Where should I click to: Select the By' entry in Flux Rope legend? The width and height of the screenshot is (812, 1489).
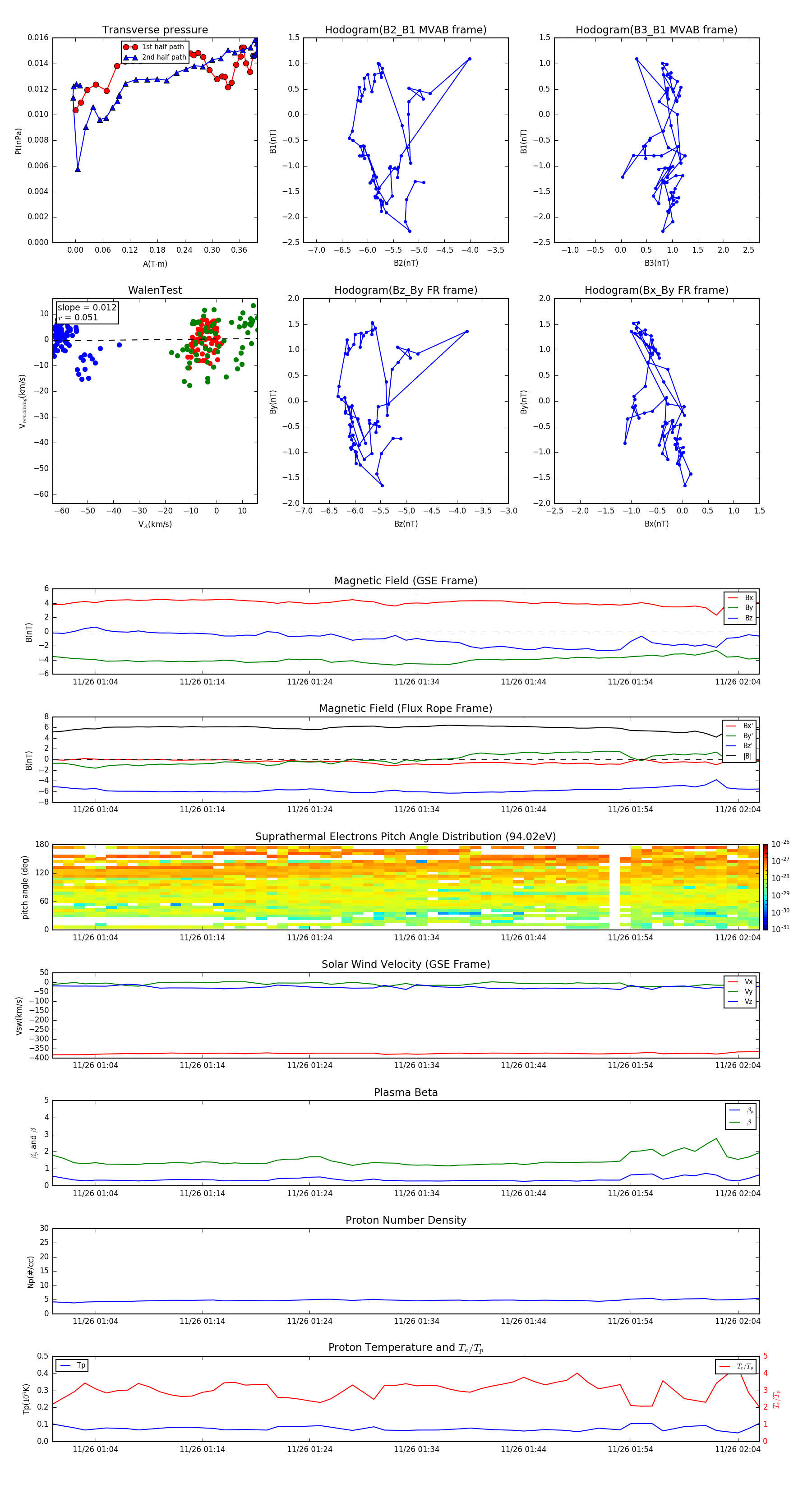(739, 736)
